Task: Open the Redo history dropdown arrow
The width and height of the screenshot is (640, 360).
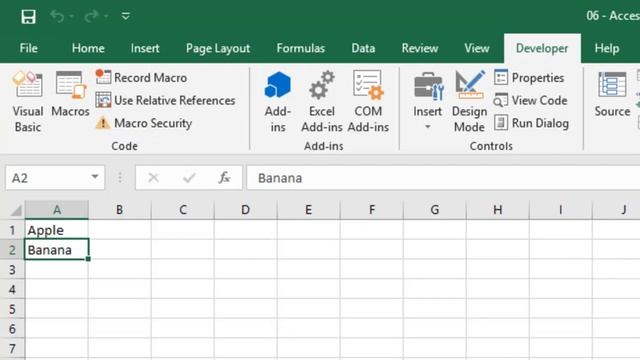Action: pyautogui.click(x=106, y=16)
